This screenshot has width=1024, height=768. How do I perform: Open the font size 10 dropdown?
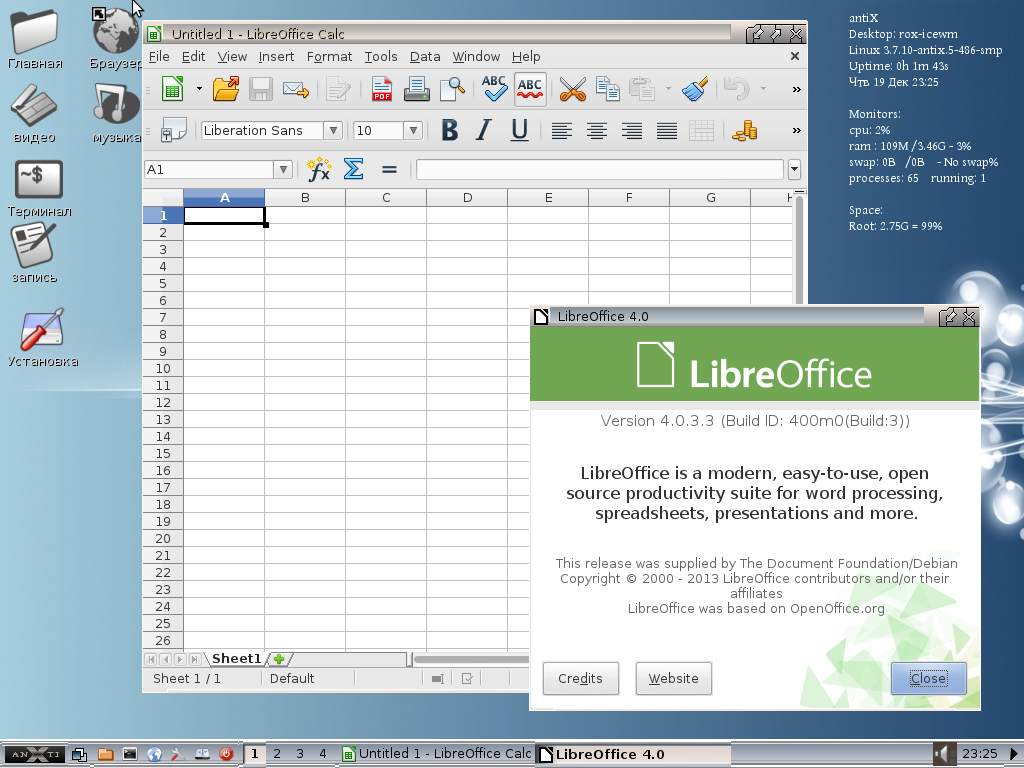point(413,131)
